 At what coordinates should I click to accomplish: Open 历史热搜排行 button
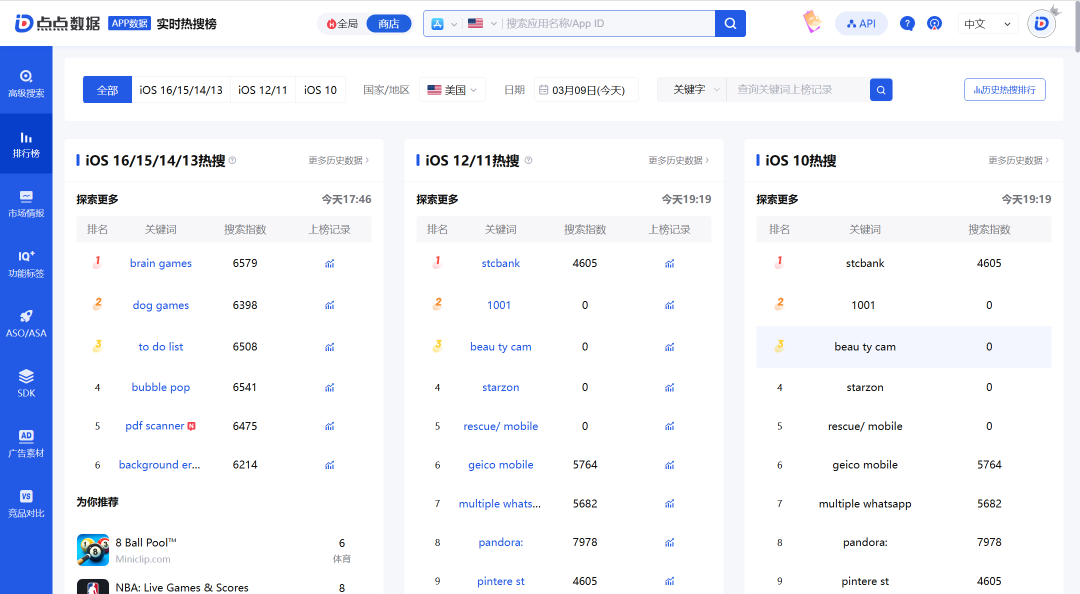click(x=1004, y=90)
